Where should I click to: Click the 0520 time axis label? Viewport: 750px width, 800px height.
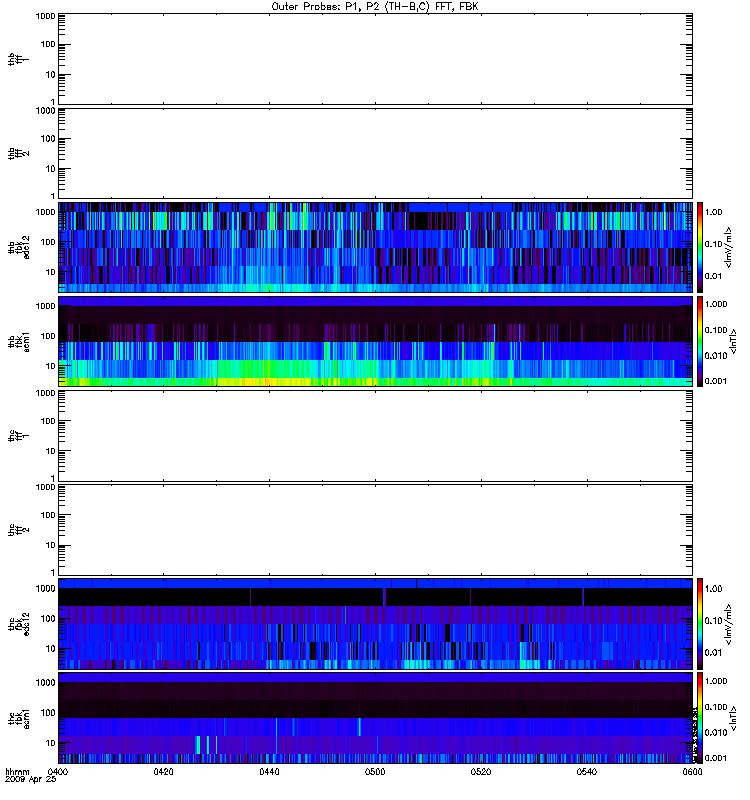(481, 772)
